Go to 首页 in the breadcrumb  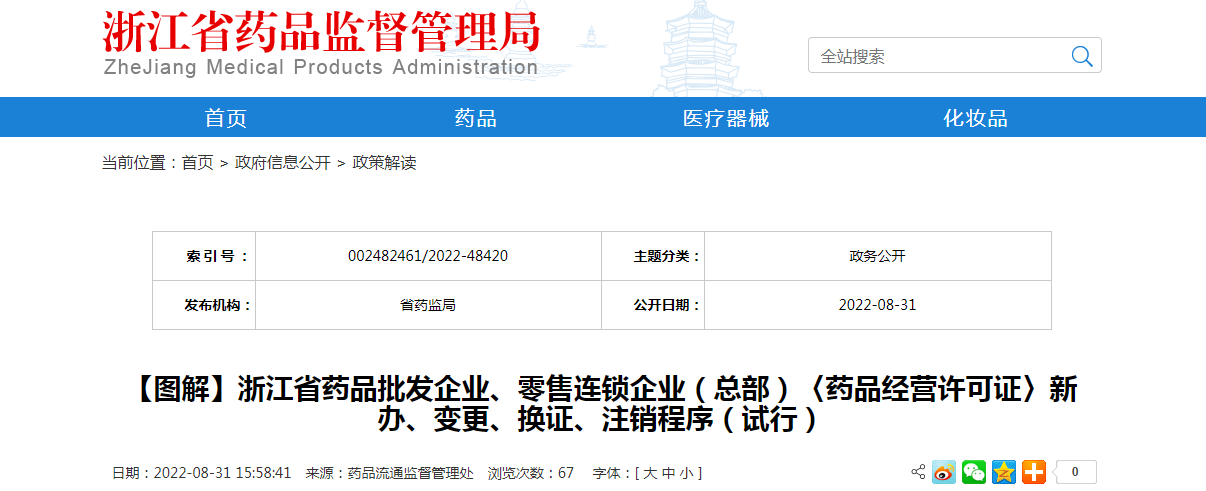[x=197, y=163]
